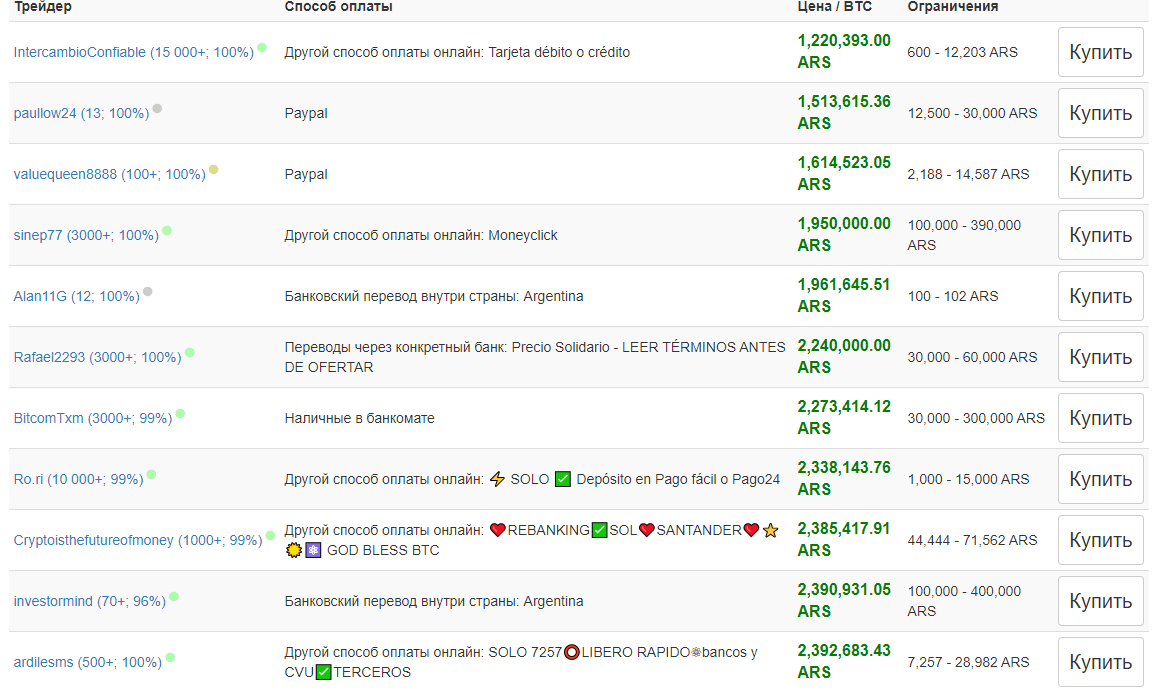Click gray status dot beside Alan11G
The width and height of the screenshot is (1153, 692).
tap(148, 291)
